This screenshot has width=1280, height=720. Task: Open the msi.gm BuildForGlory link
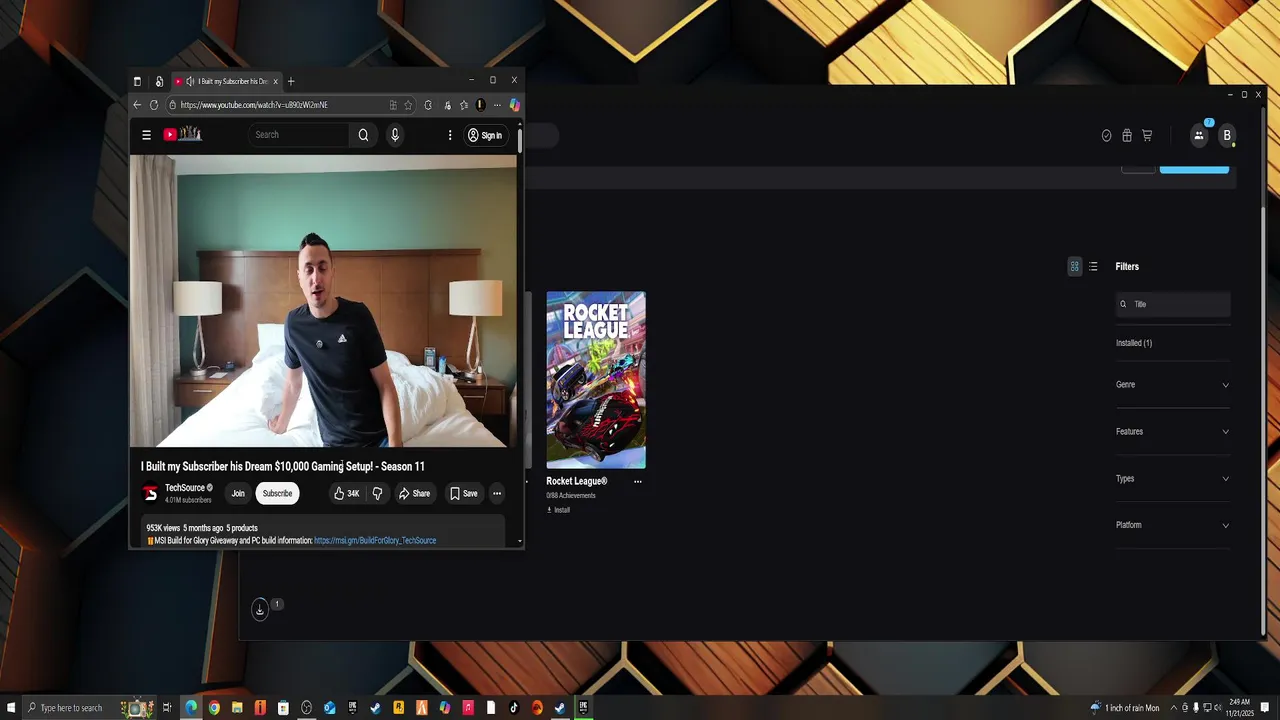tap(375, 541)
